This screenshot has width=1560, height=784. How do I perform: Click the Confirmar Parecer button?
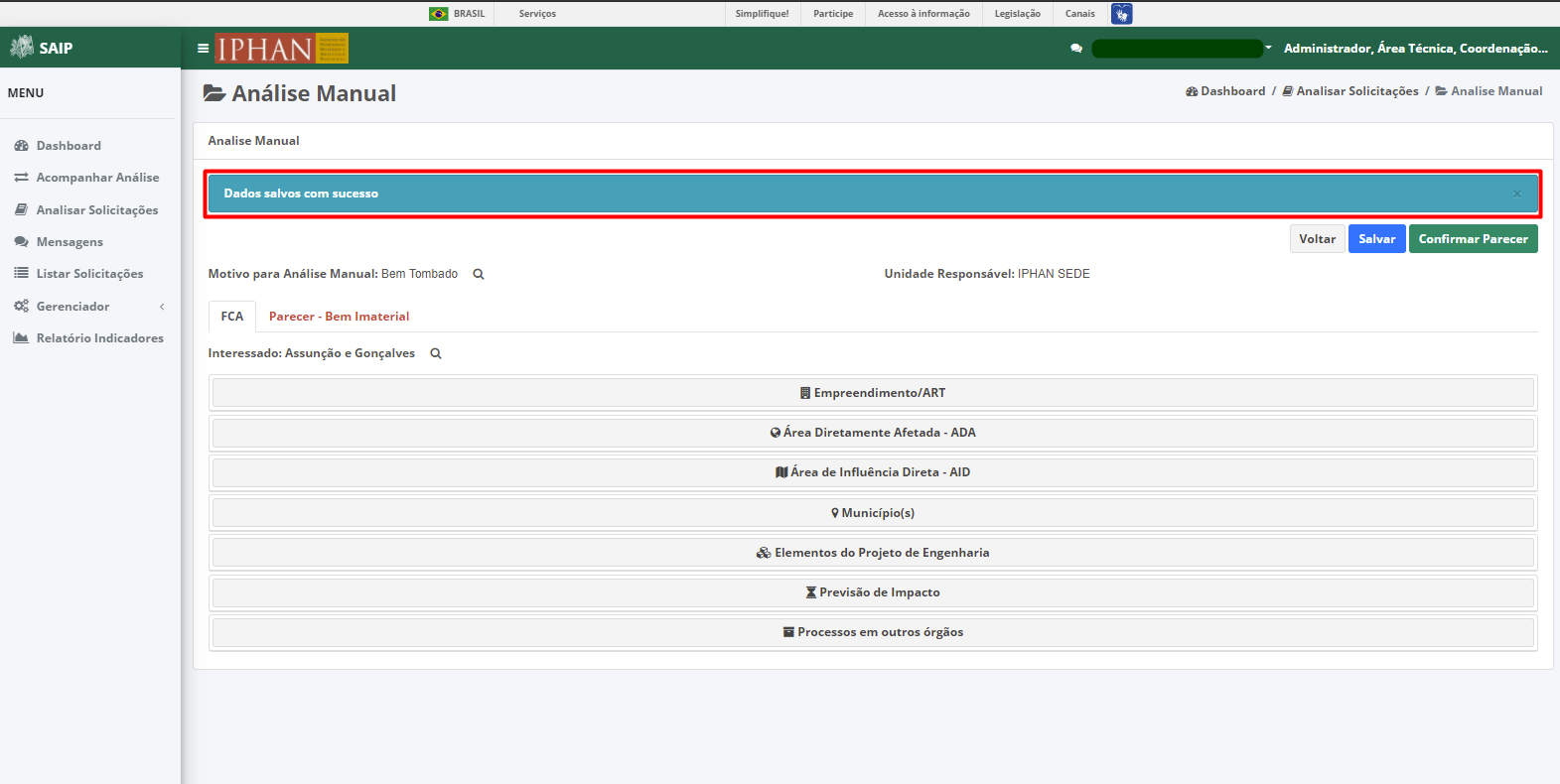pos(1474,239)
